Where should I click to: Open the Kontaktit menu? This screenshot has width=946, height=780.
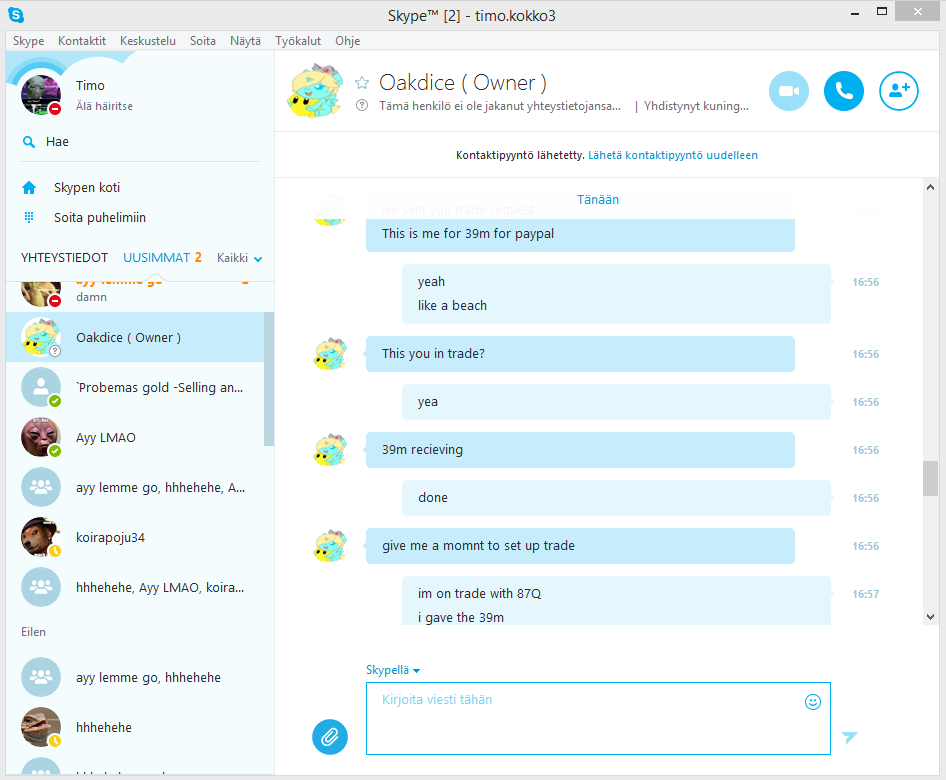point(81,41)
